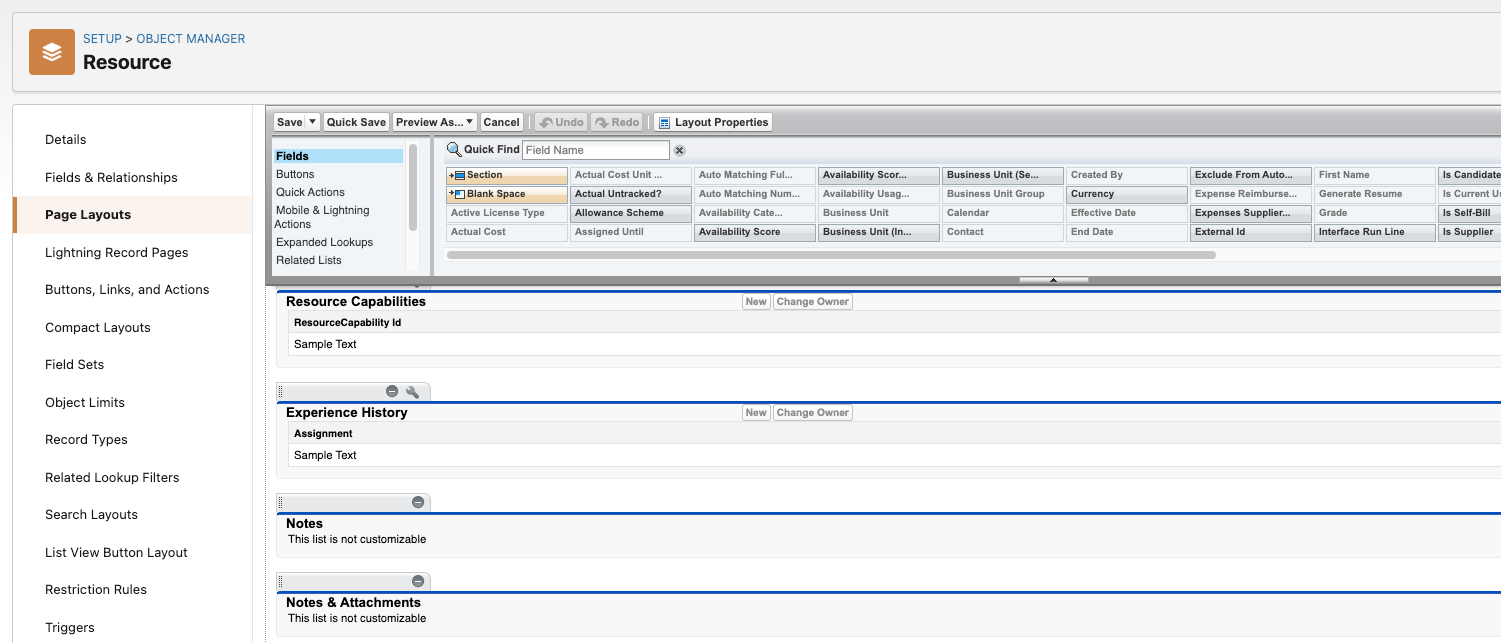Click the Object Manager layers icon
The image size is (1501, 643).
coord(52,52)
